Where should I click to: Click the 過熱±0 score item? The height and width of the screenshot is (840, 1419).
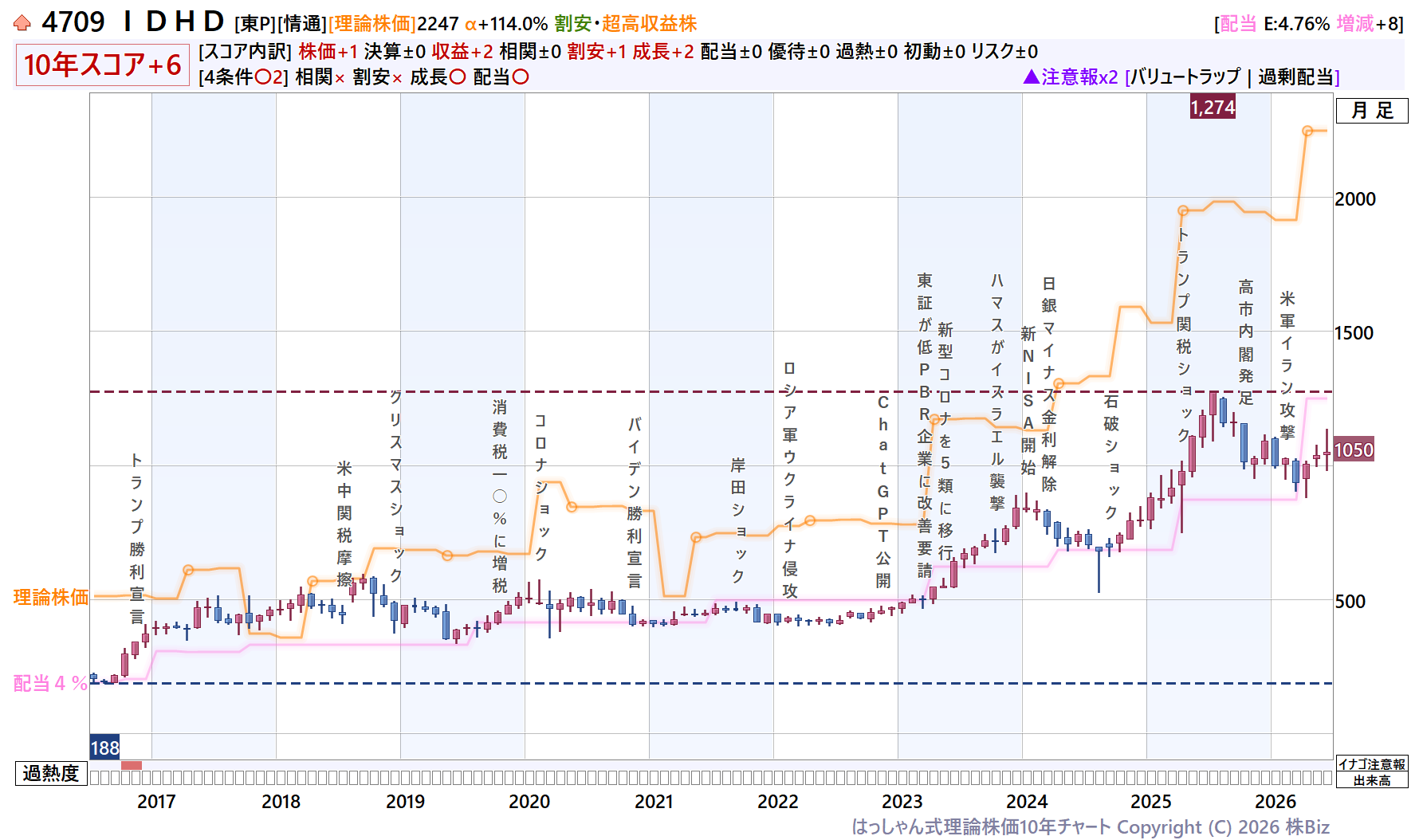(x=867, y=51)
